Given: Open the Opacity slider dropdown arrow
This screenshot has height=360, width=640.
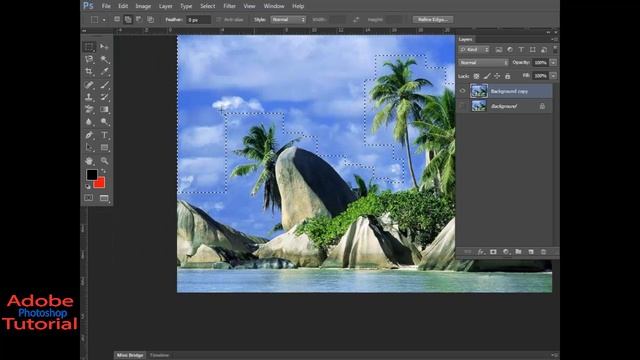Looking at the screenshot, I should pyautogui.click(x=553, y=62).
